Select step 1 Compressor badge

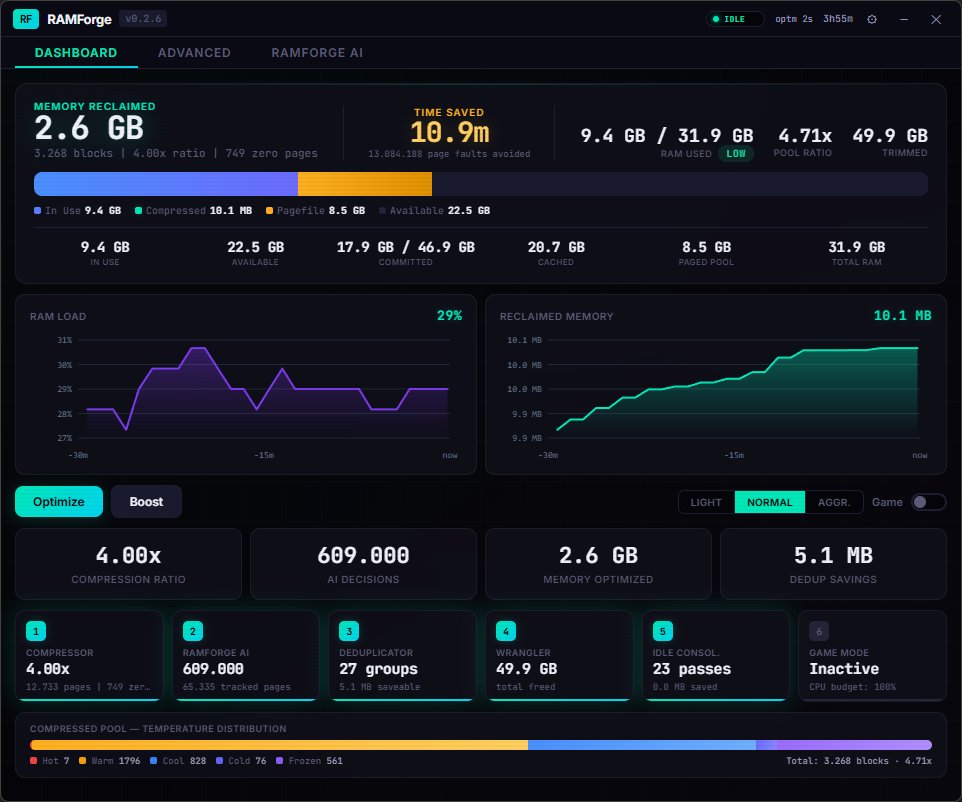coord(36,631)
